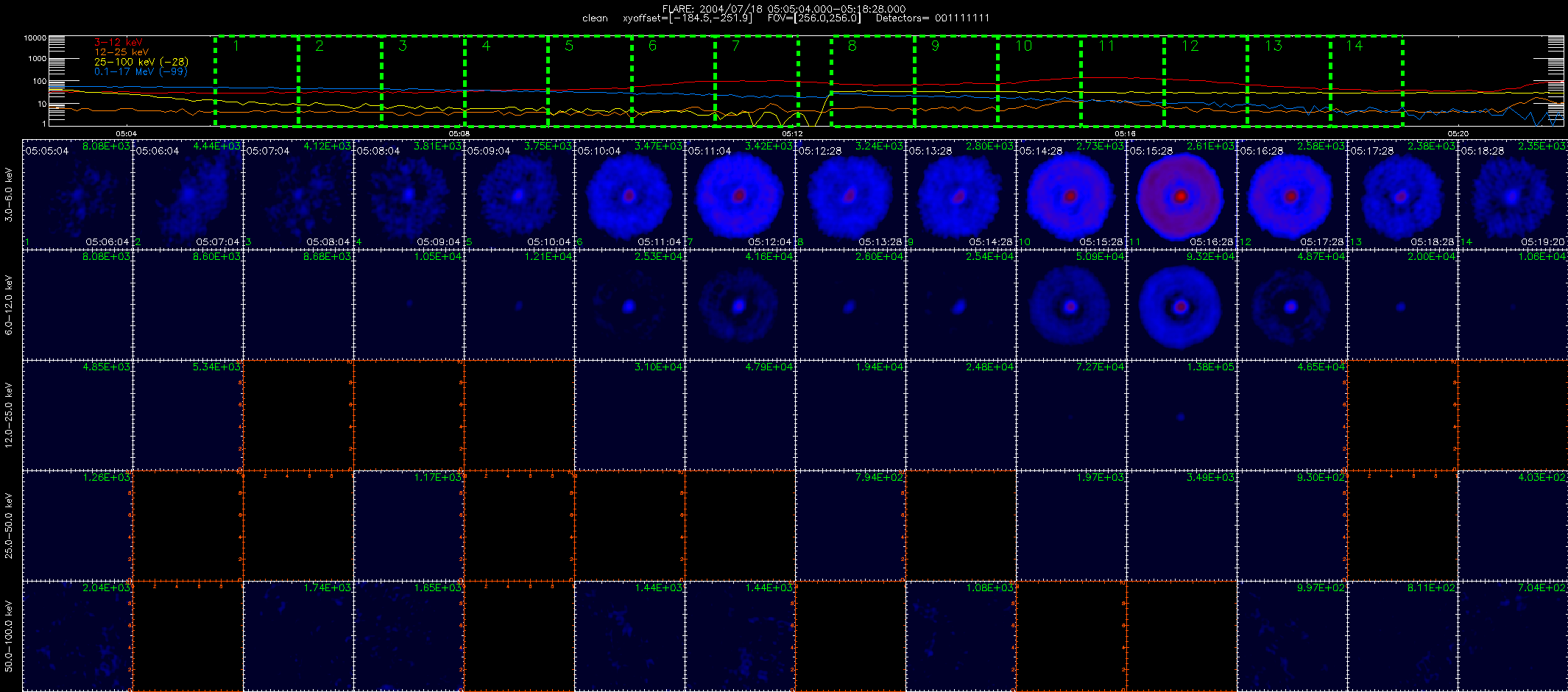
Task: Click the peak value 1.26E+03
Action: 106,477
